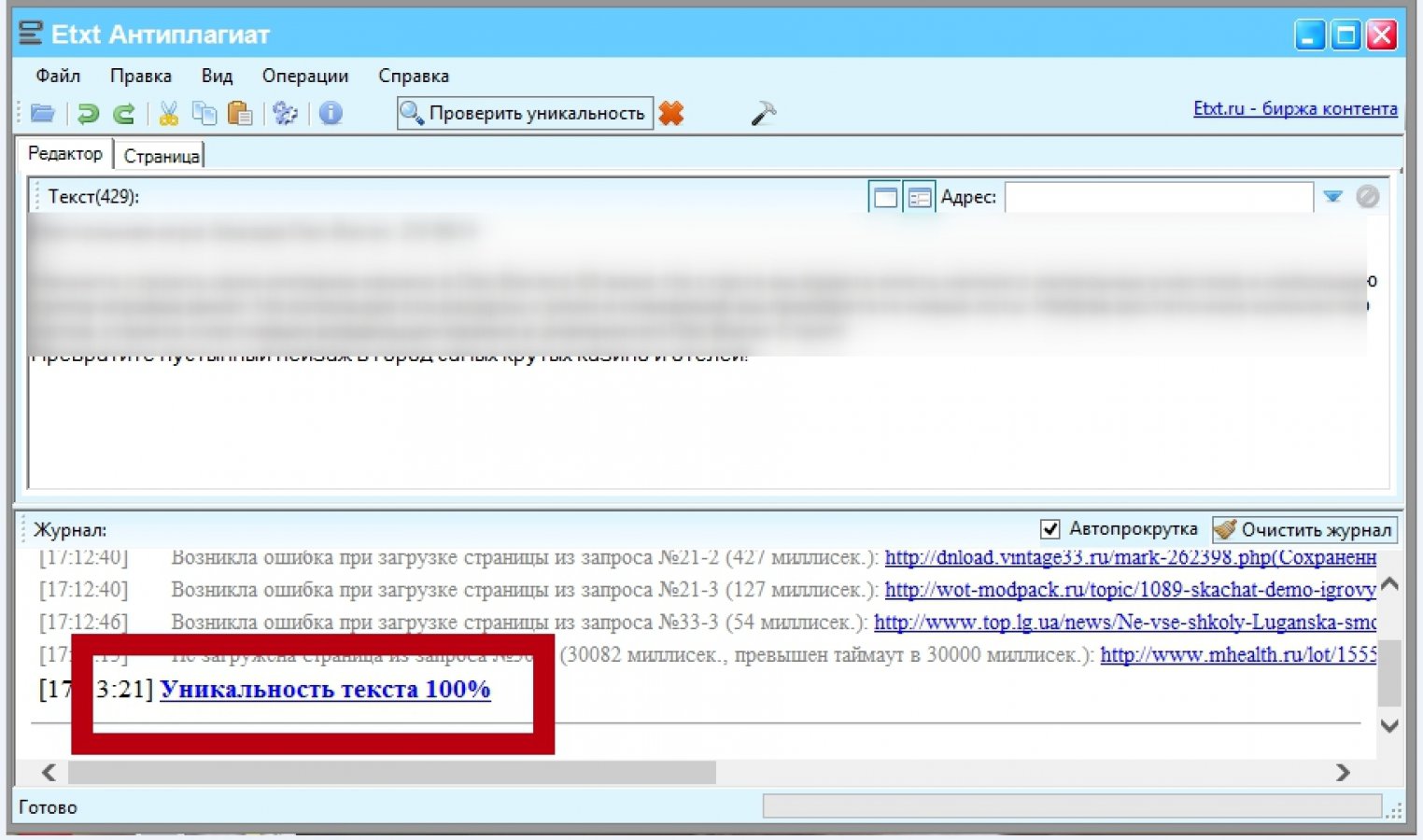The height and width of the screenshot is (840, 1423).
Task: Close the Etxt Антиплагиат window
Action: [x=1382, y=35]
